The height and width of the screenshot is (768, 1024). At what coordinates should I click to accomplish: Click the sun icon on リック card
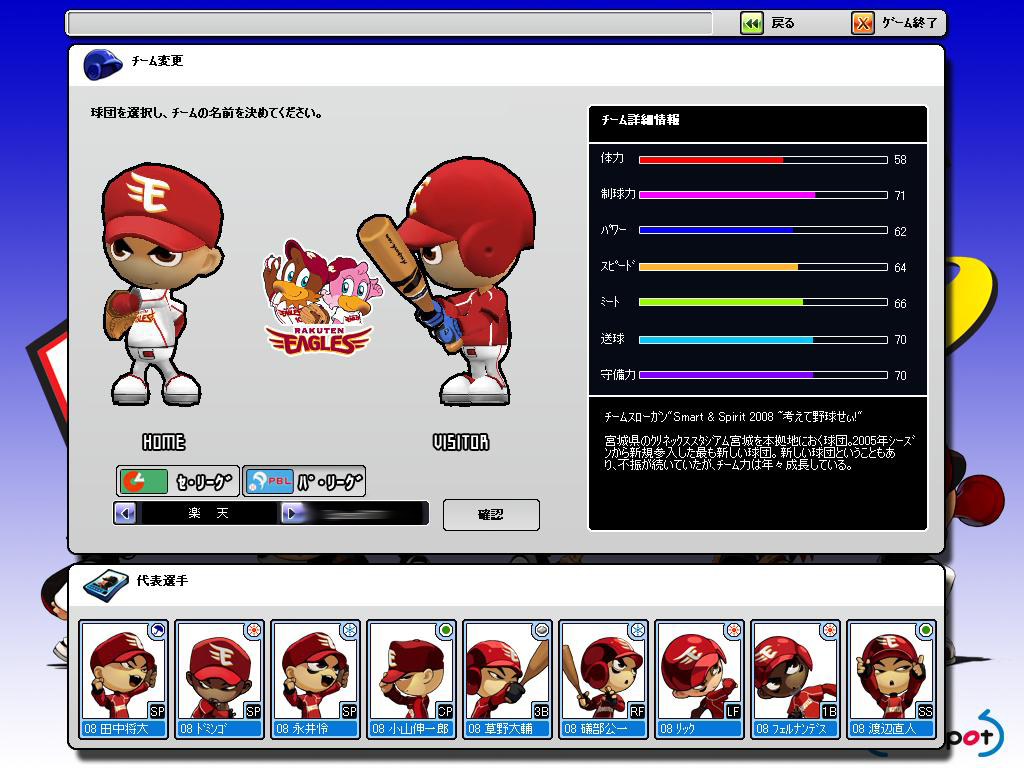point(733,631)
